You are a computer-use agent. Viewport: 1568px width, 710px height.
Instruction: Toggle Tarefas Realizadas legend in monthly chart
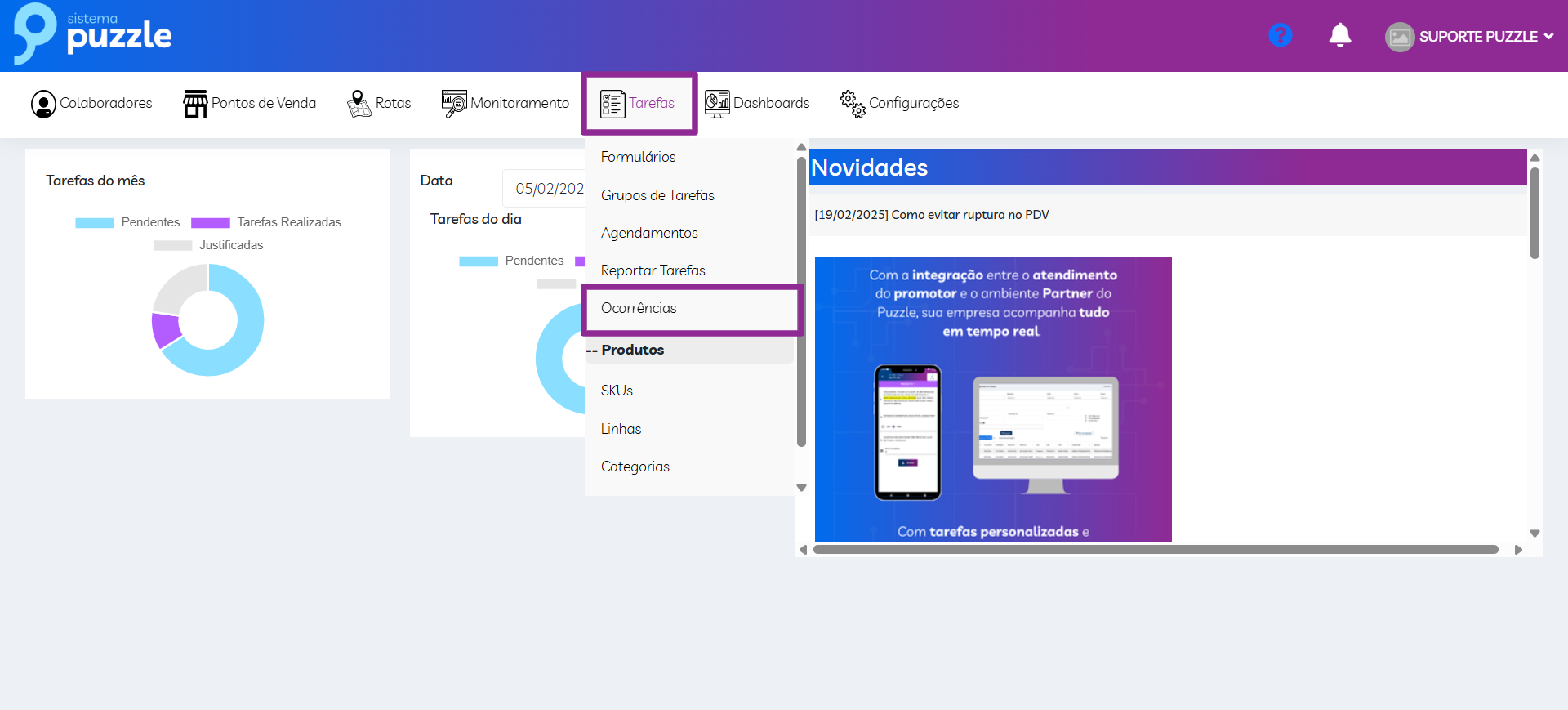266,222
